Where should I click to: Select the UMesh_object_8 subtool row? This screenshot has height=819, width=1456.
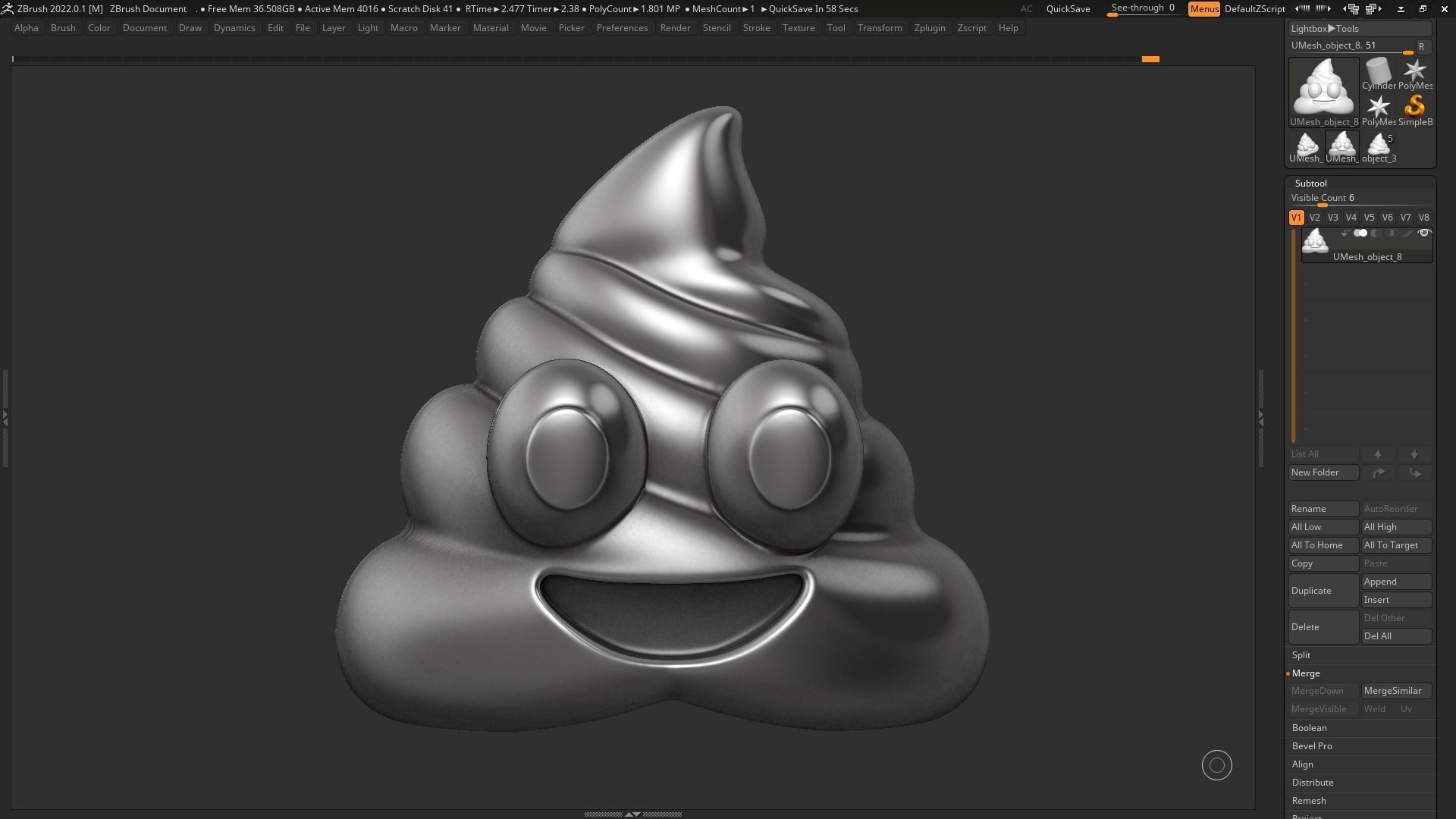pyautogui.click(x=1367, y=246)
